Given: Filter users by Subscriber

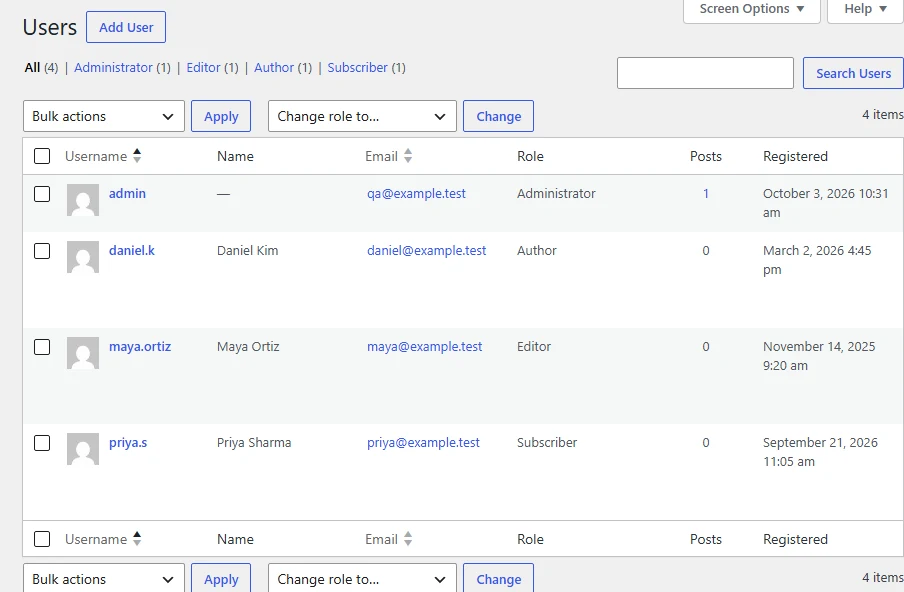Looking at the screenshot, I should coord(357,67).
